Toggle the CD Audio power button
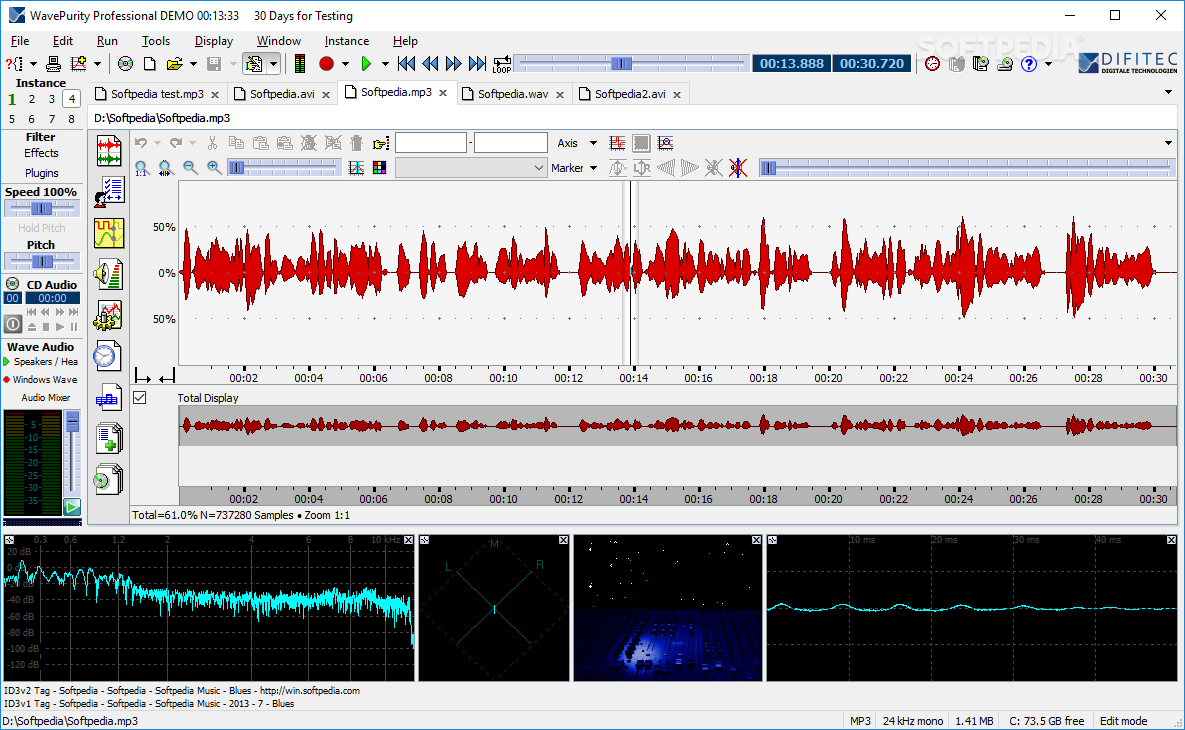 coord(13,324)
